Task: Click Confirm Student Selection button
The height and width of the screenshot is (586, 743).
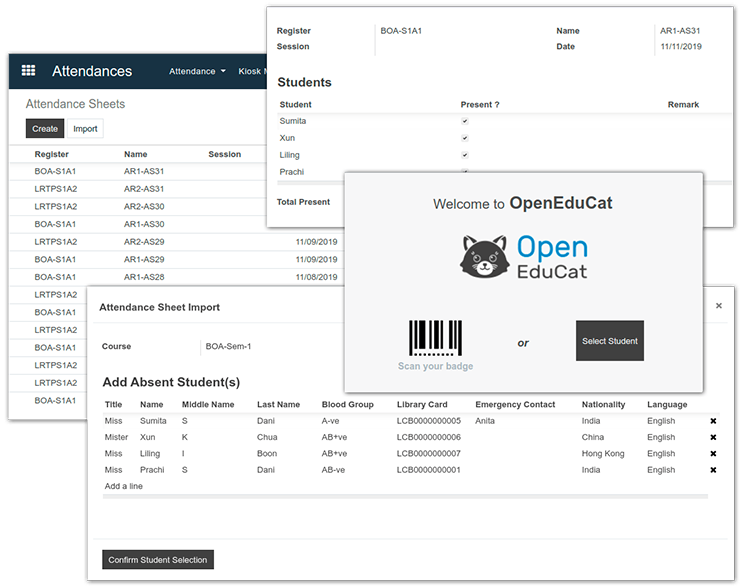Action: 158,559
